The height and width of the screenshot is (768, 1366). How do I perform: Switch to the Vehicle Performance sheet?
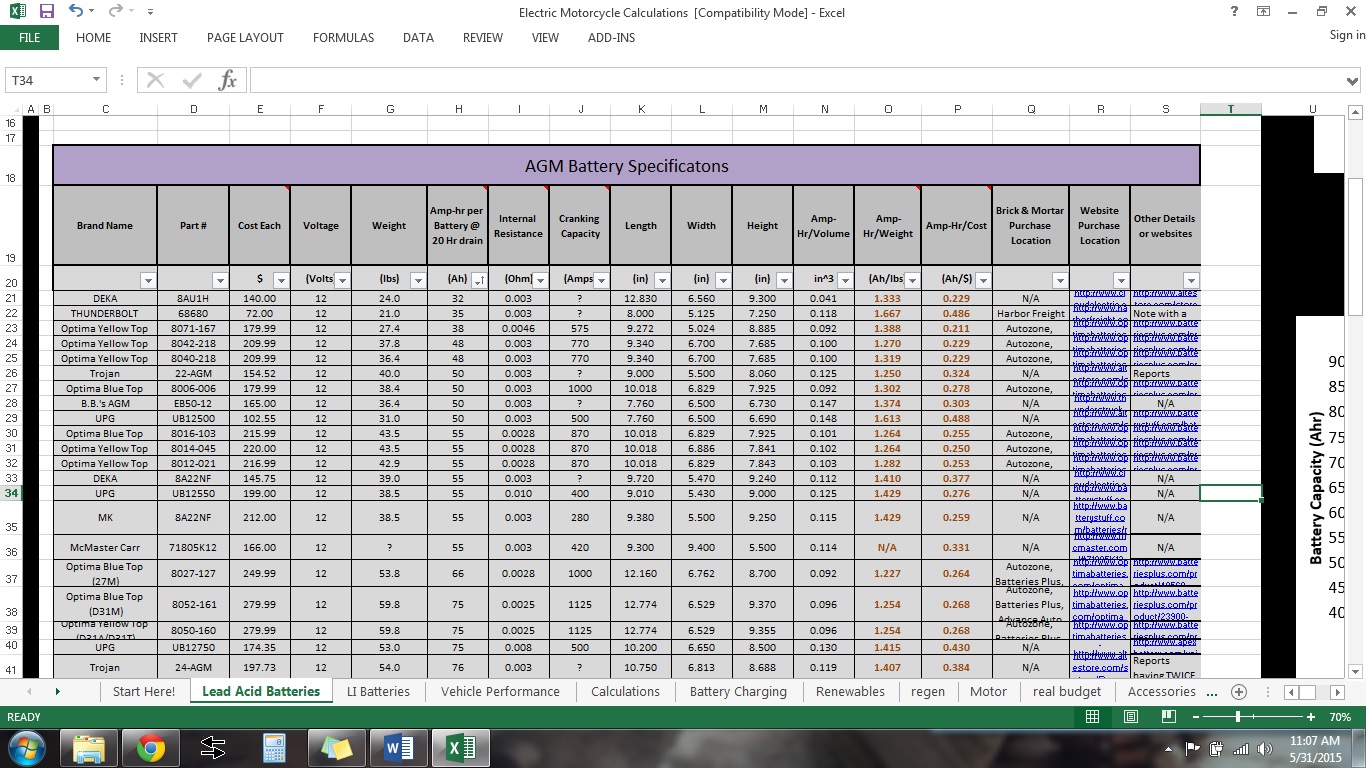(500, 691)
